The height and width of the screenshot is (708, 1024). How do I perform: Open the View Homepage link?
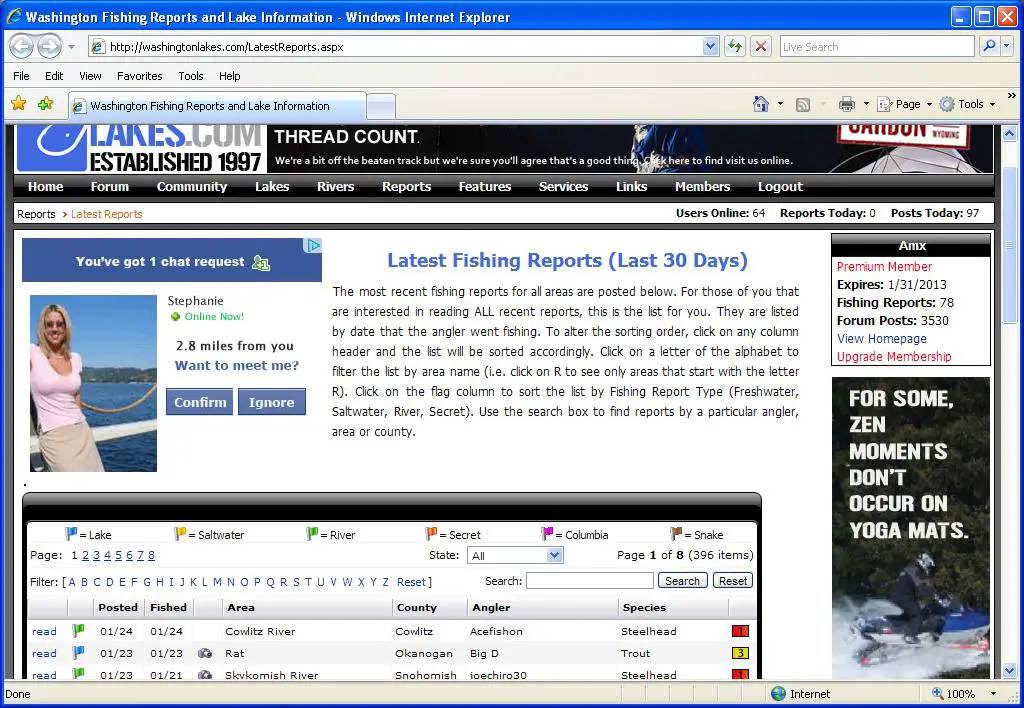[881, 339]
